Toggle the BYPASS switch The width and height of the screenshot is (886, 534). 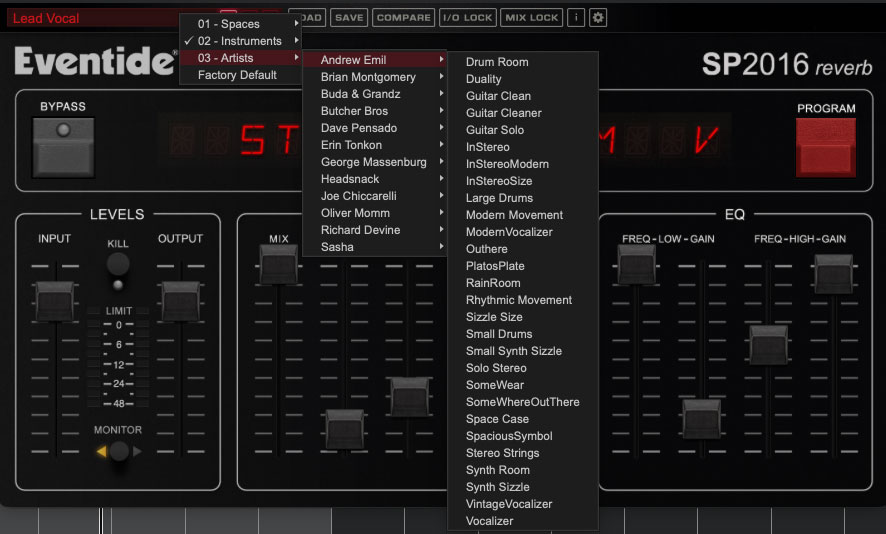[63, 147]
